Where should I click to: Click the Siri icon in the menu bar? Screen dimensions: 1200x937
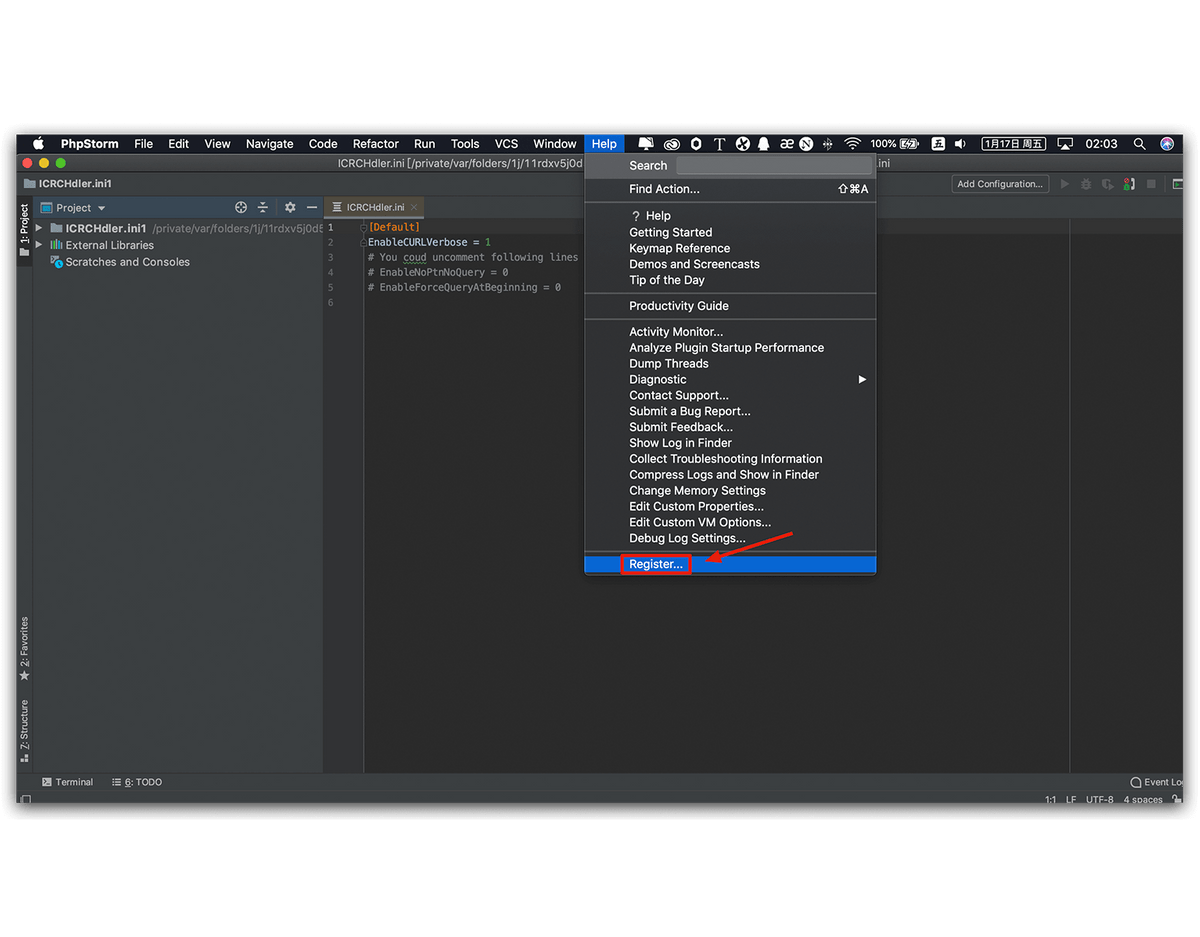click(x=1167, y=144)
